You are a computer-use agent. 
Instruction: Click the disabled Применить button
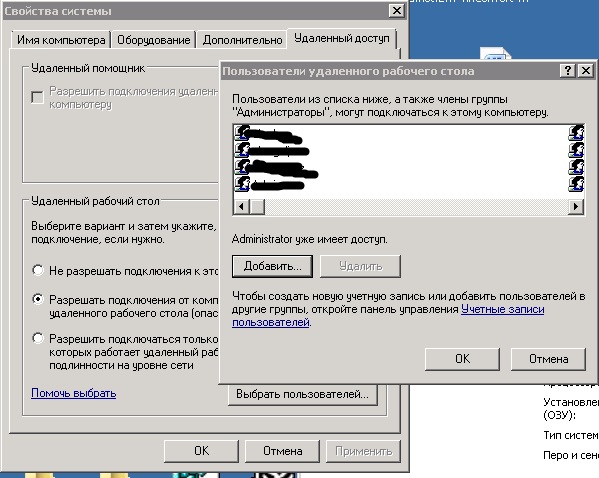pyautogui.click(x=363, y=451)
